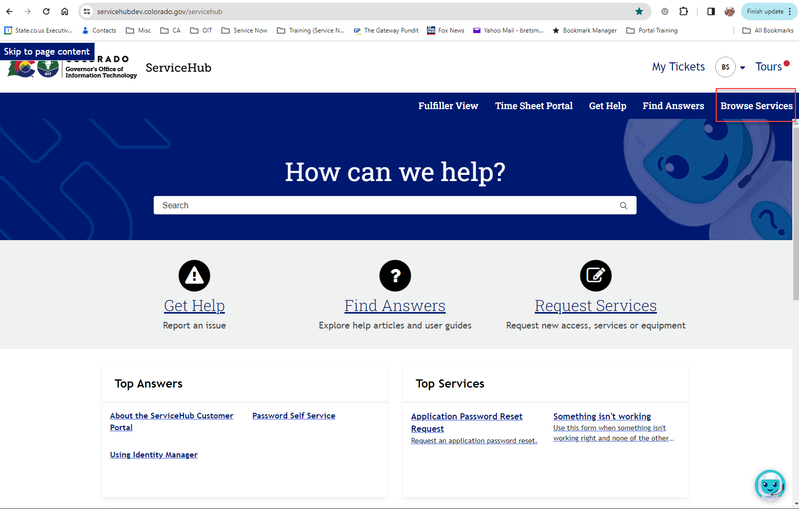799x509 pixels.
Task: Click the Finish update button
Action: (765, 11)
